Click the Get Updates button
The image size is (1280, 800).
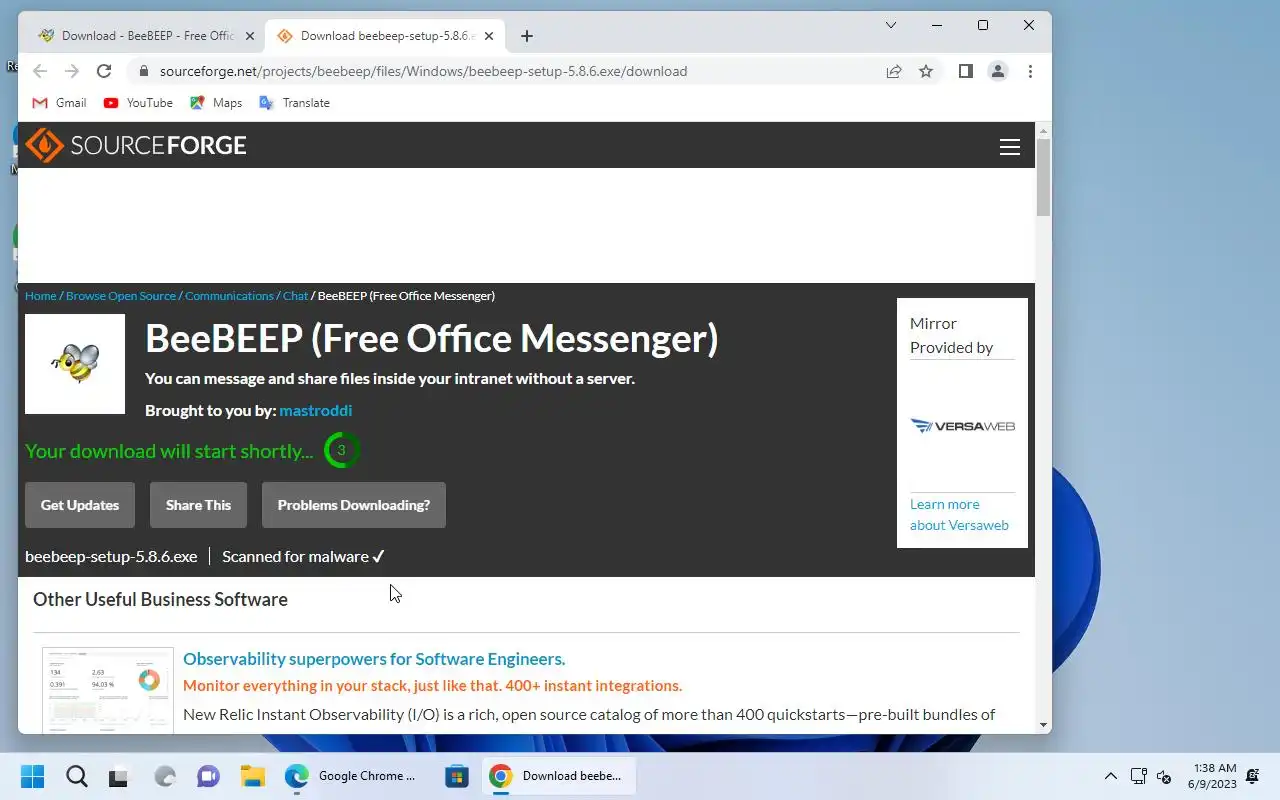coord(80,505)
